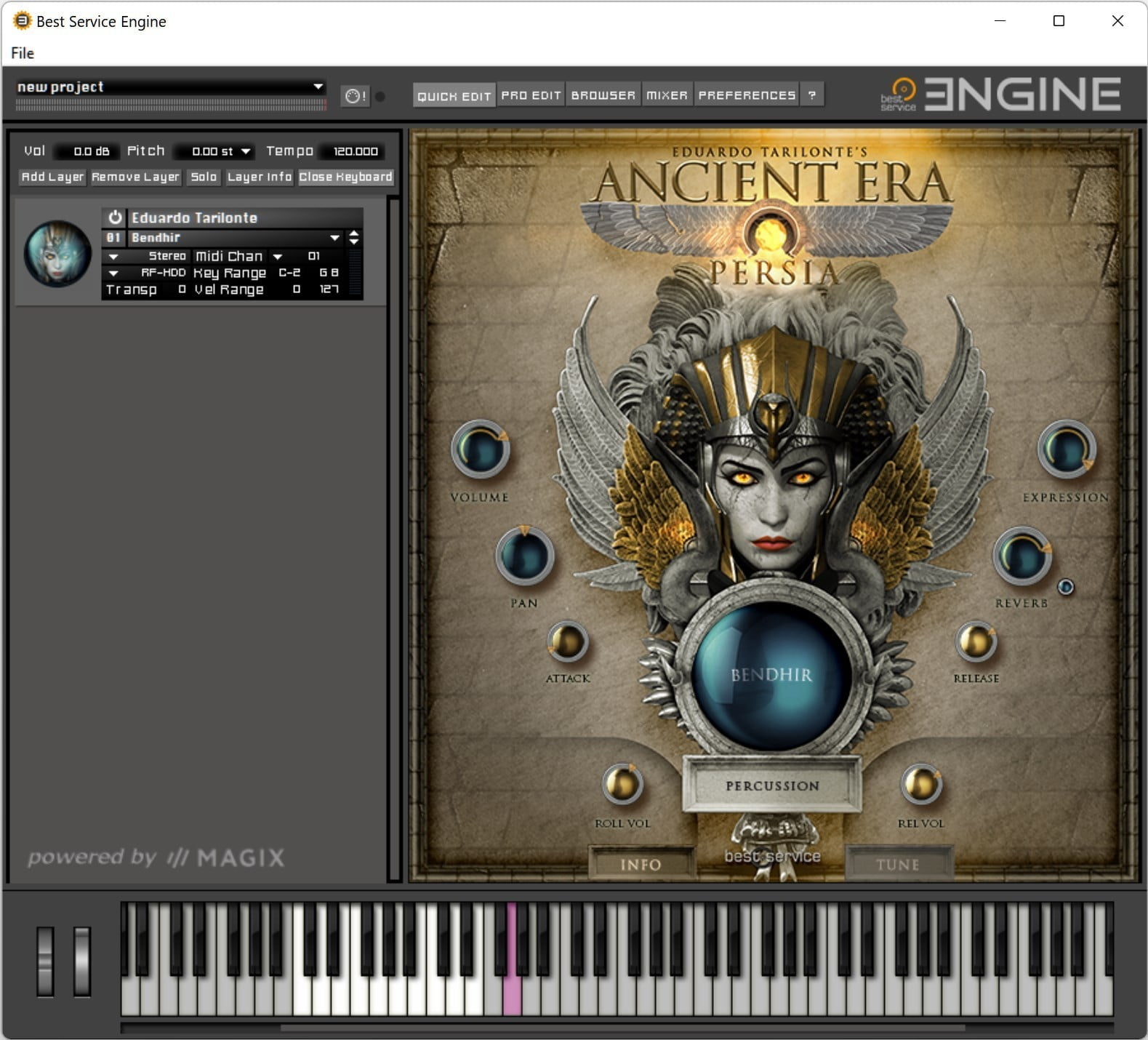Open the Midi Chan dropdown arrow

tap(278, 256)
